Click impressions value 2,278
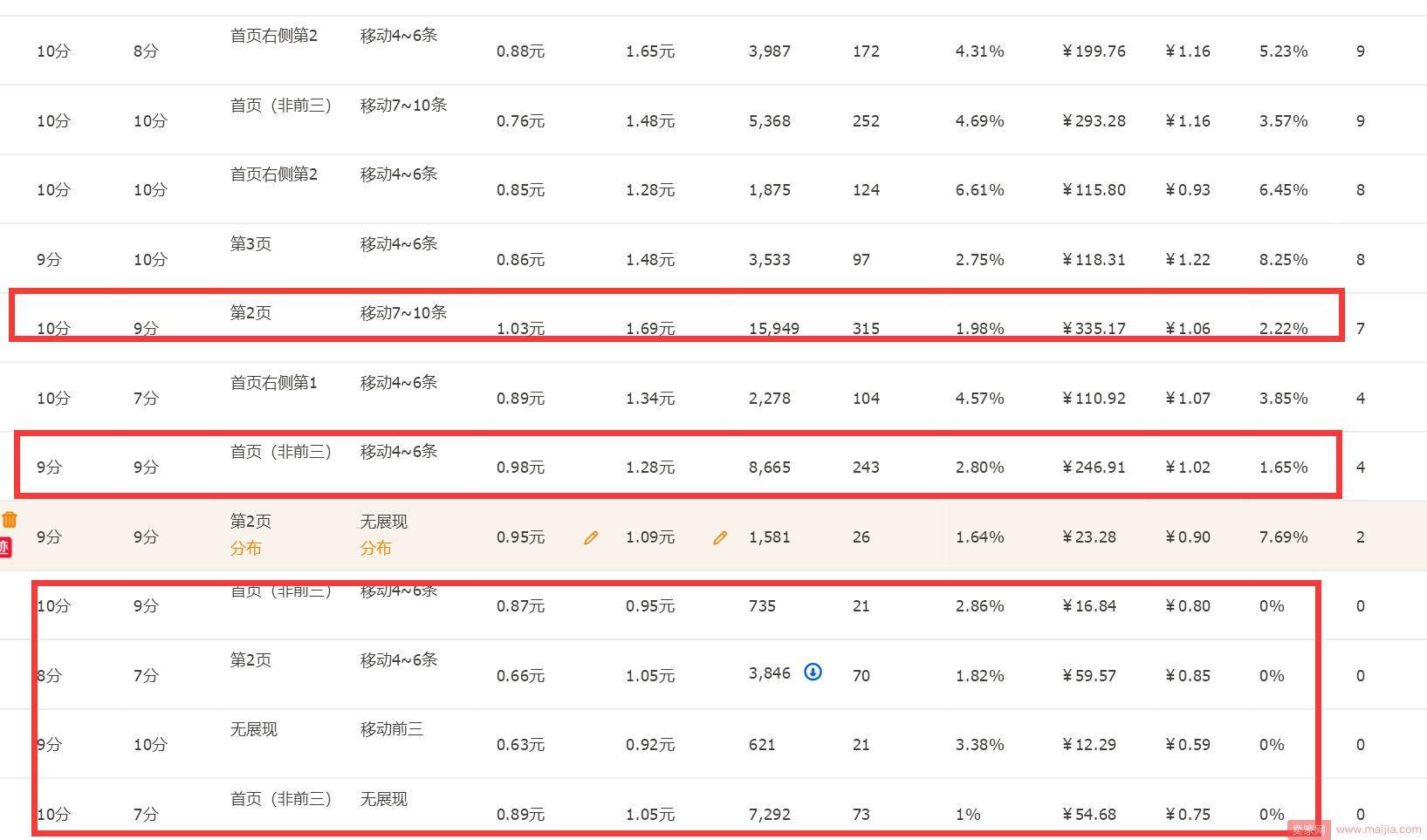The width and height of the screenshot is (1427, 840). click(x=769, y=398)
